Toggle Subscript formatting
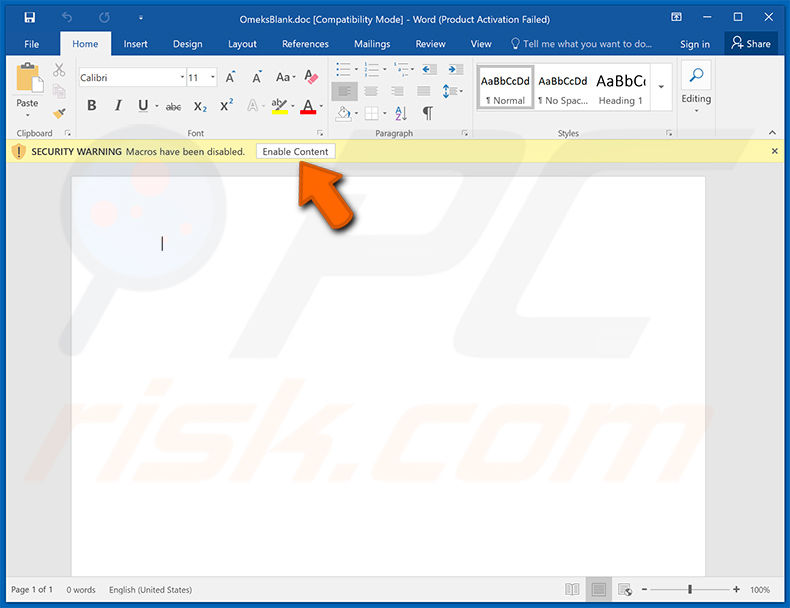Screen dimensions: 790x608 (x=200, y=106)
